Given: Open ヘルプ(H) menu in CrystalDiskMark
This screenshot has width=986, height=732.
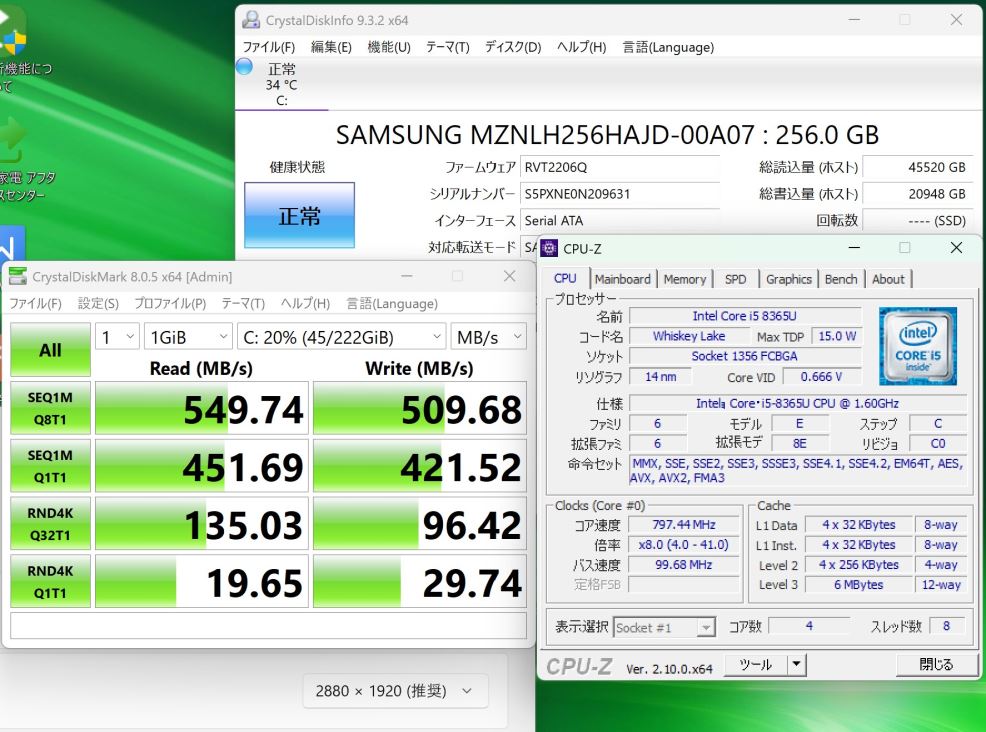Looking at the screenshot, I should click(305, 304).
